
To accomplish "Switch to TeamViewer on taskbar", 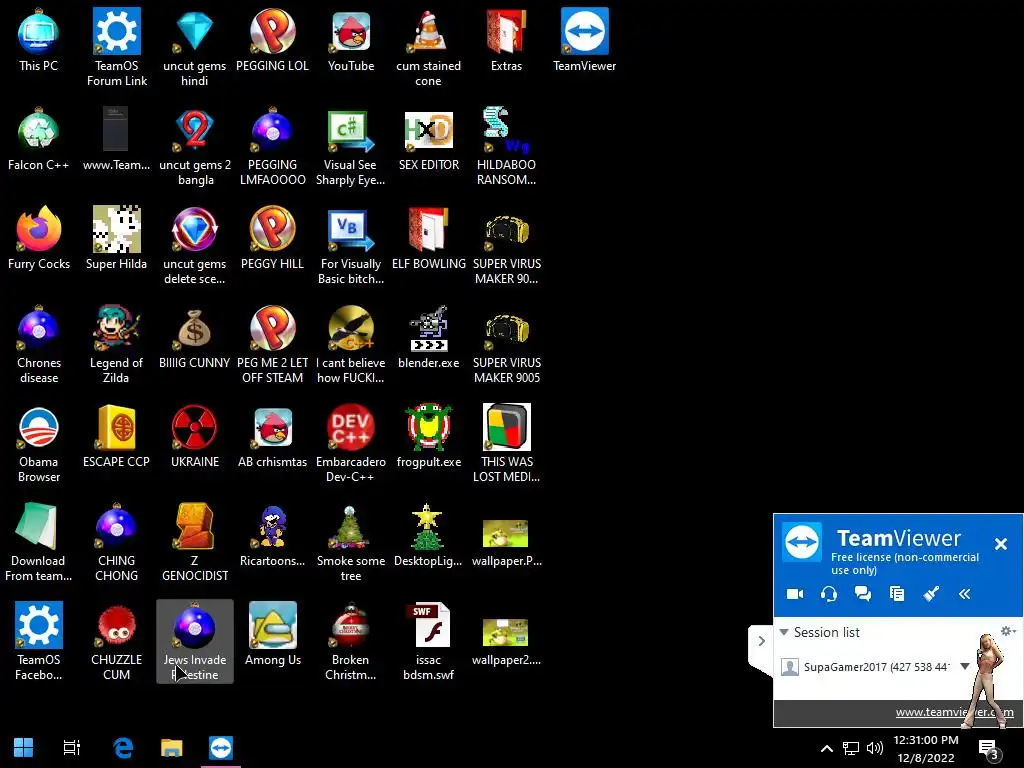I will (221, 748).
